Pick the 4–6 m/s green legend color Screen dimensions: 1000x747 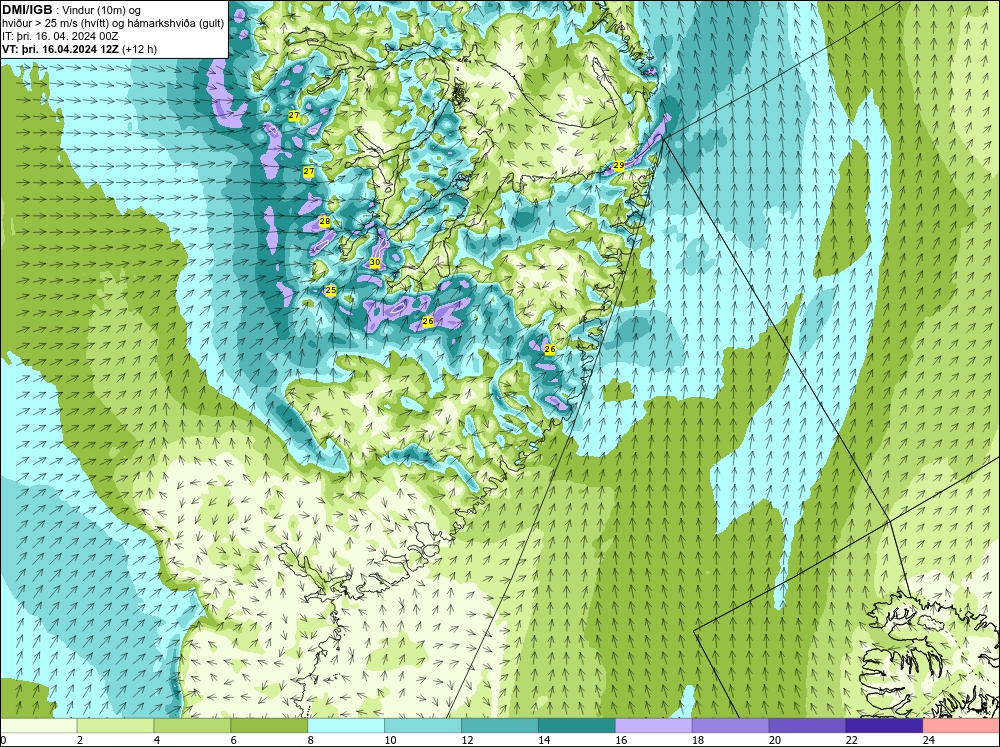click(192, 725)
